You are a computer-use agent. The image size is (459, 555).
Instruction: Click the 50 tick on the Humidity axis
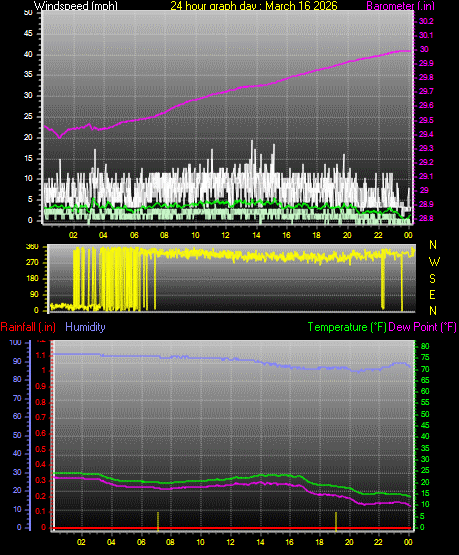[17, 435]
